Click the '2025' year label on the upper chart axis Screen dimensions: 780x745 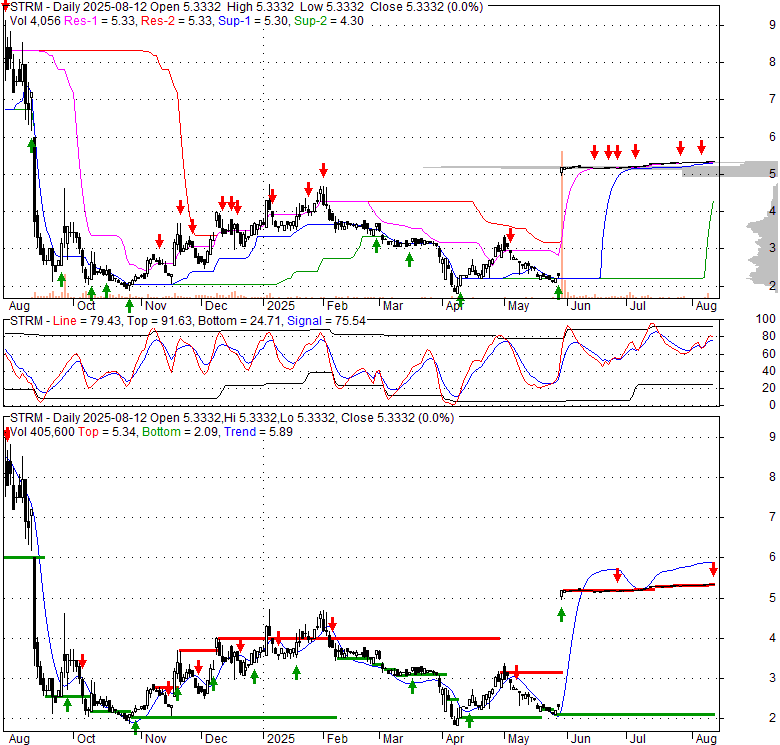(x=281, y=306)
